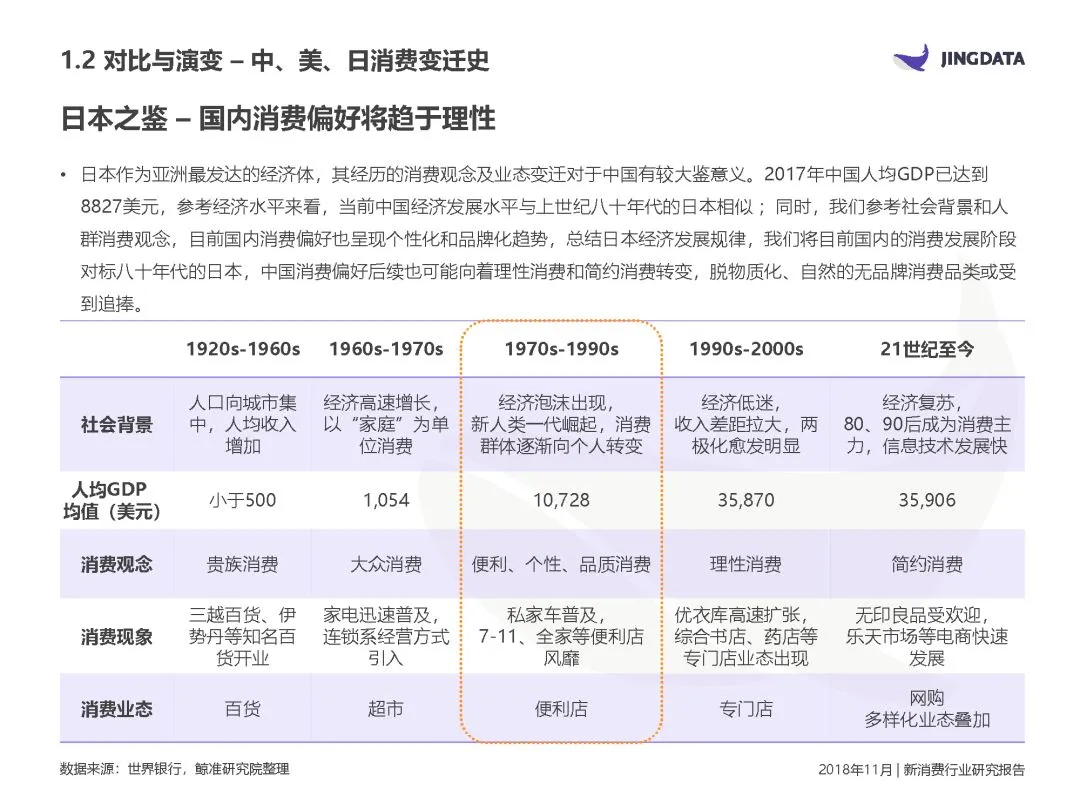The height and width of the screenshot is (810, 1080).
Task: Click the footer '2018年11月 | 新消费行业研究报告'
Action: (921, 769)
